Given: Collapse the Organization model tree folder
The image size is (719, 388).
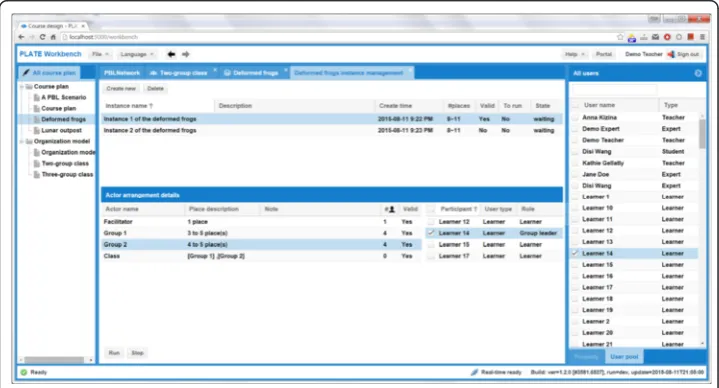Looking at the screenshot, I should (x=22, y=141).
